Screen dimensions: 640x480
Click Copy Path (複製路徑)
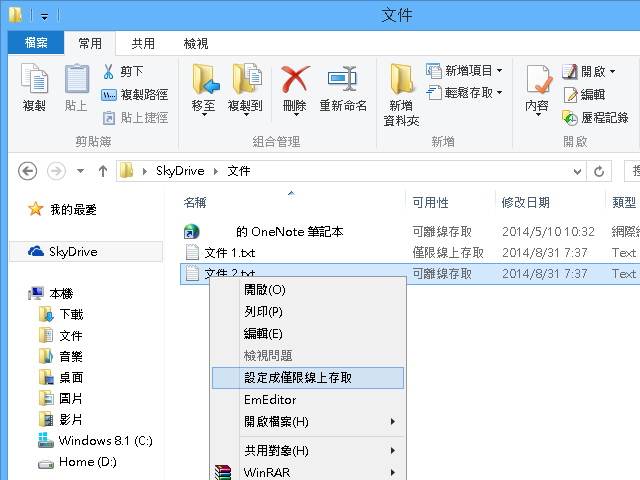point(135,95)
